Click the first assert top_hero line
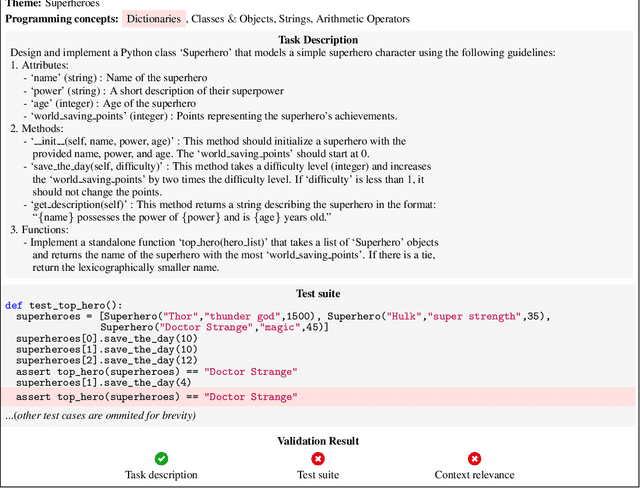The height and width of the screenshot is (488, 640). tap(157, 372)
